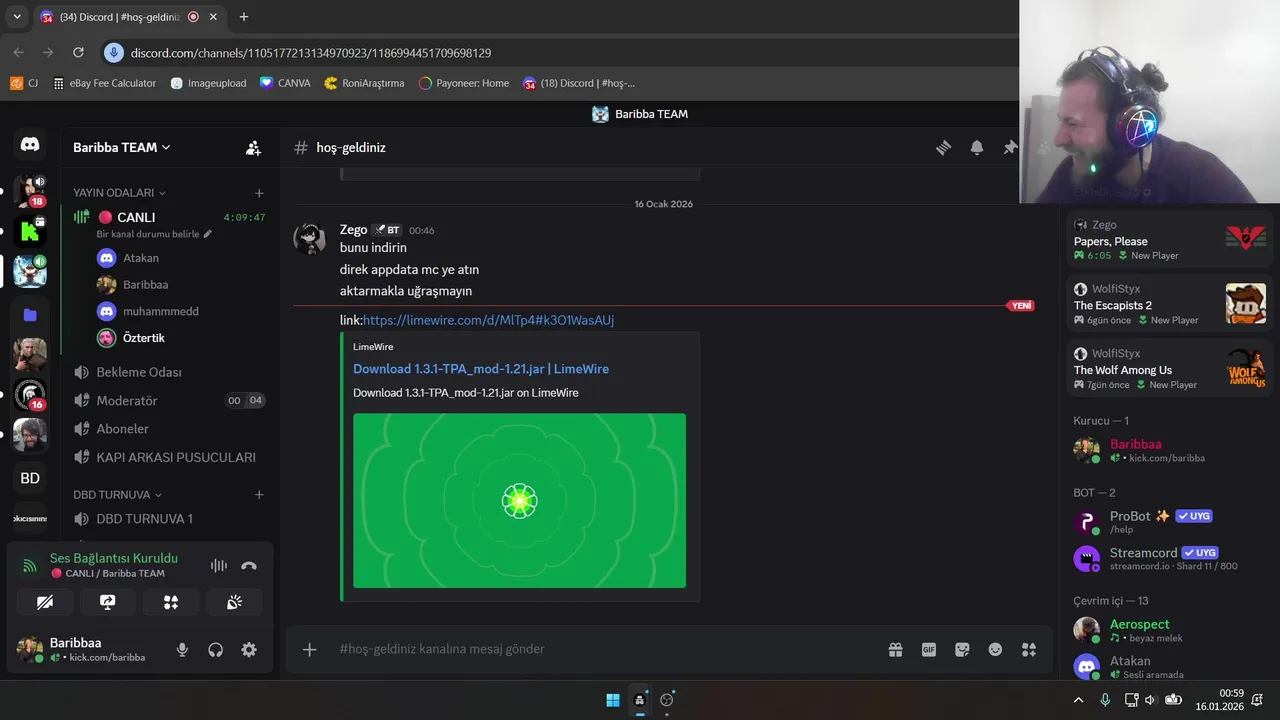Click the green LimeWire preview image
This screenshot has height=720, width=1280.
(519, 500)
